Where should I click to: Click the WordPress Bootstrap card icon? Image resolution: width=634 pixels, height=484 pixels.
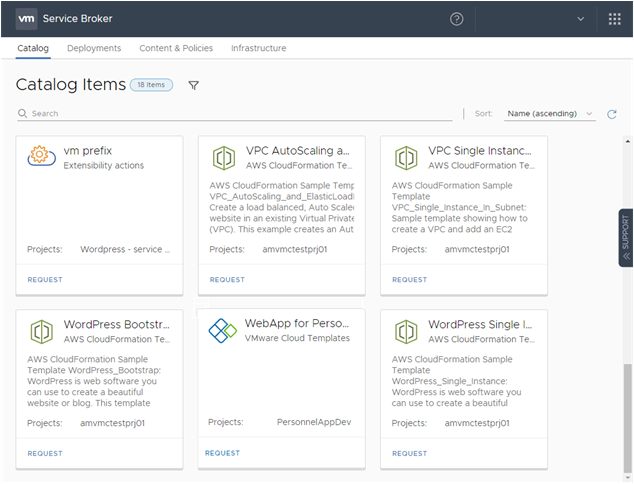(x=41, y=331)
